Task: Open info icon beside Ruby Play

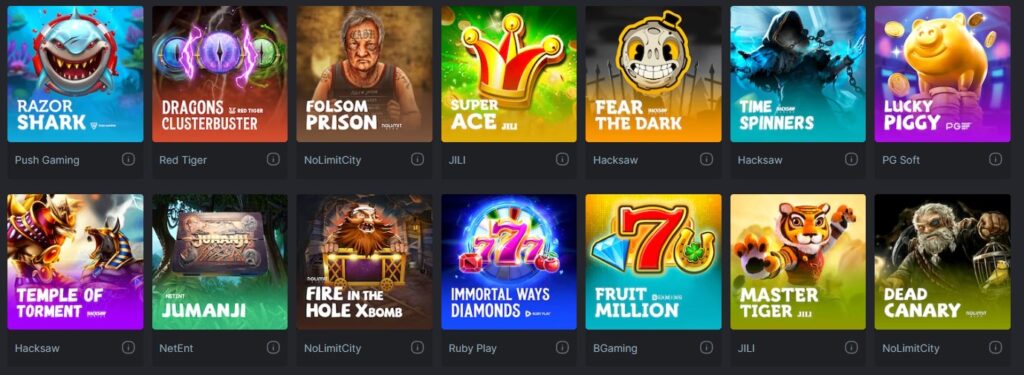Action: pos(562,347)
